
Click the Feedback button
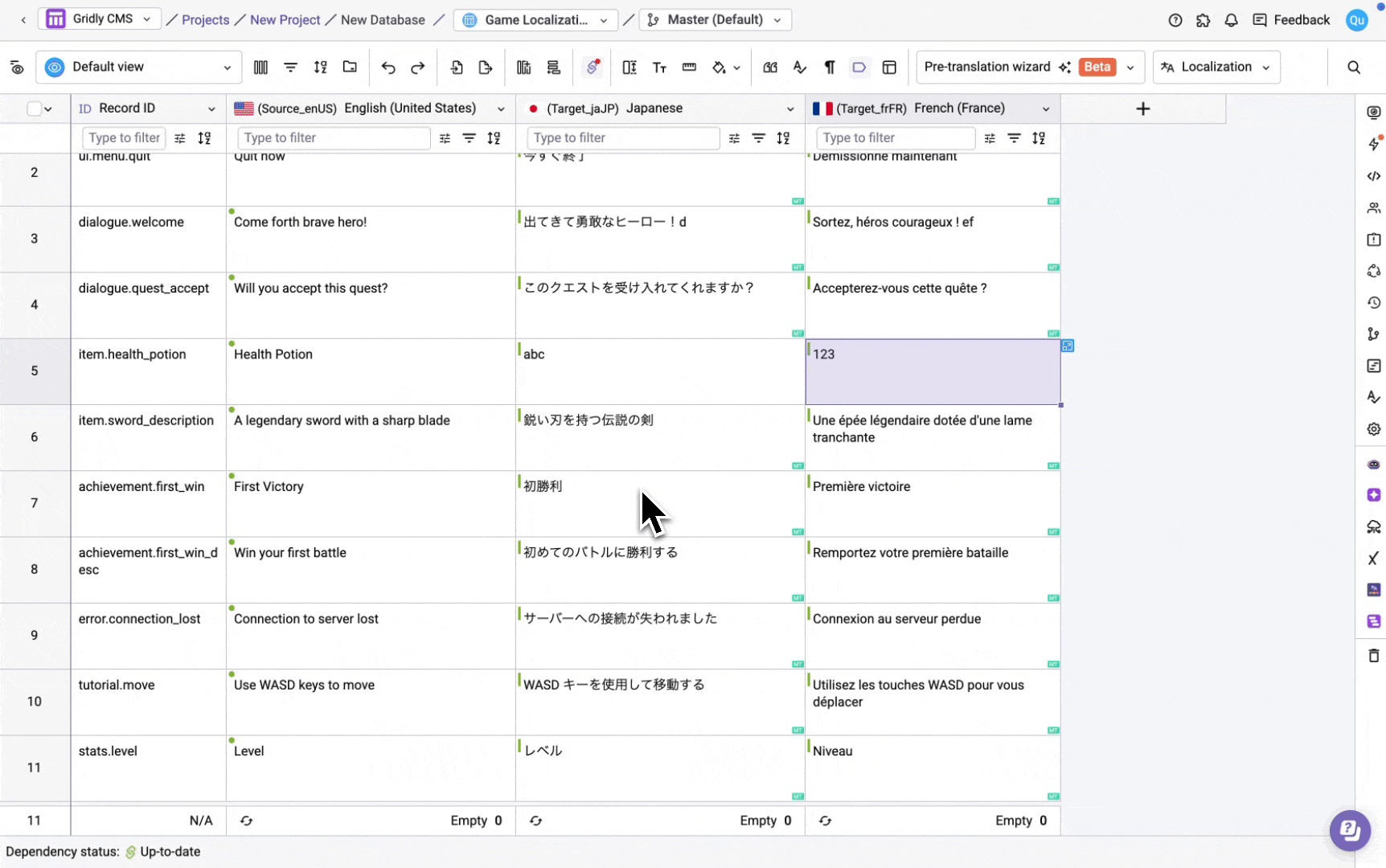1291,20
